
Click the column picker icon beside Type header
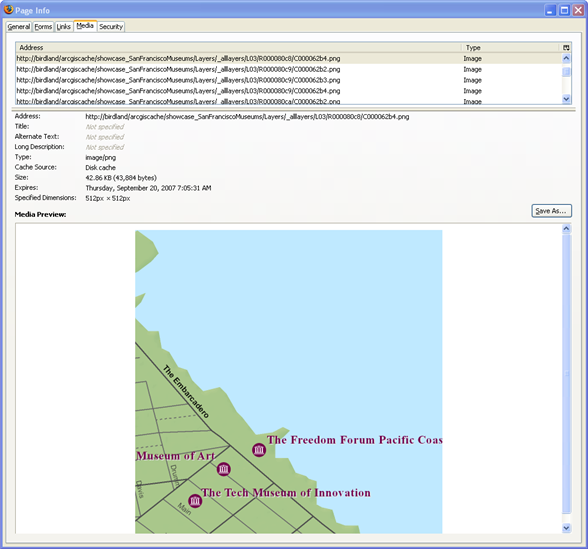(566, 48)
